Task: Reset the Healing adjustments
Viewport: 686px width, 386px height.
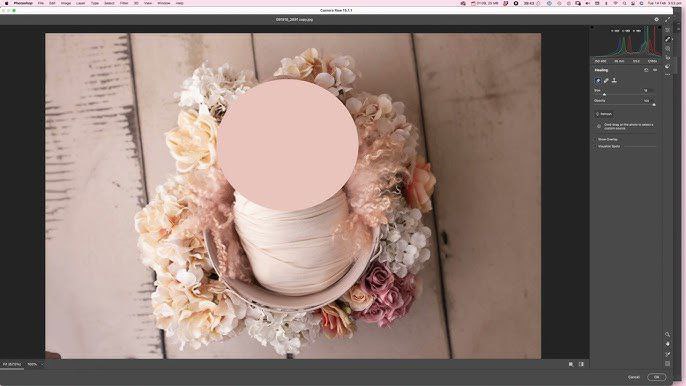Action: coord(646,70)
